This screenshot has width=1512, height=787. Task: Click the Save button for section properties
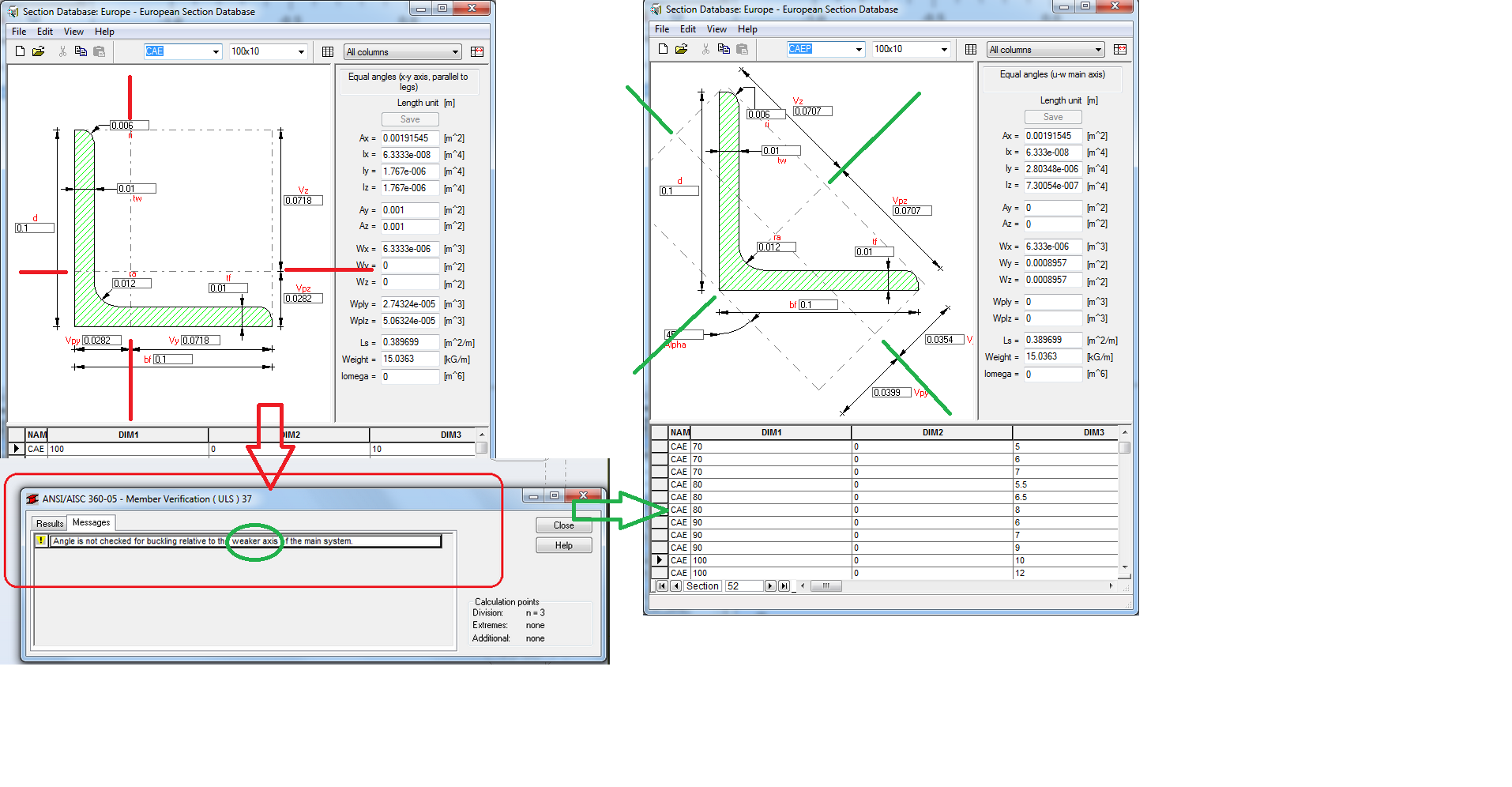pos(410,119)
